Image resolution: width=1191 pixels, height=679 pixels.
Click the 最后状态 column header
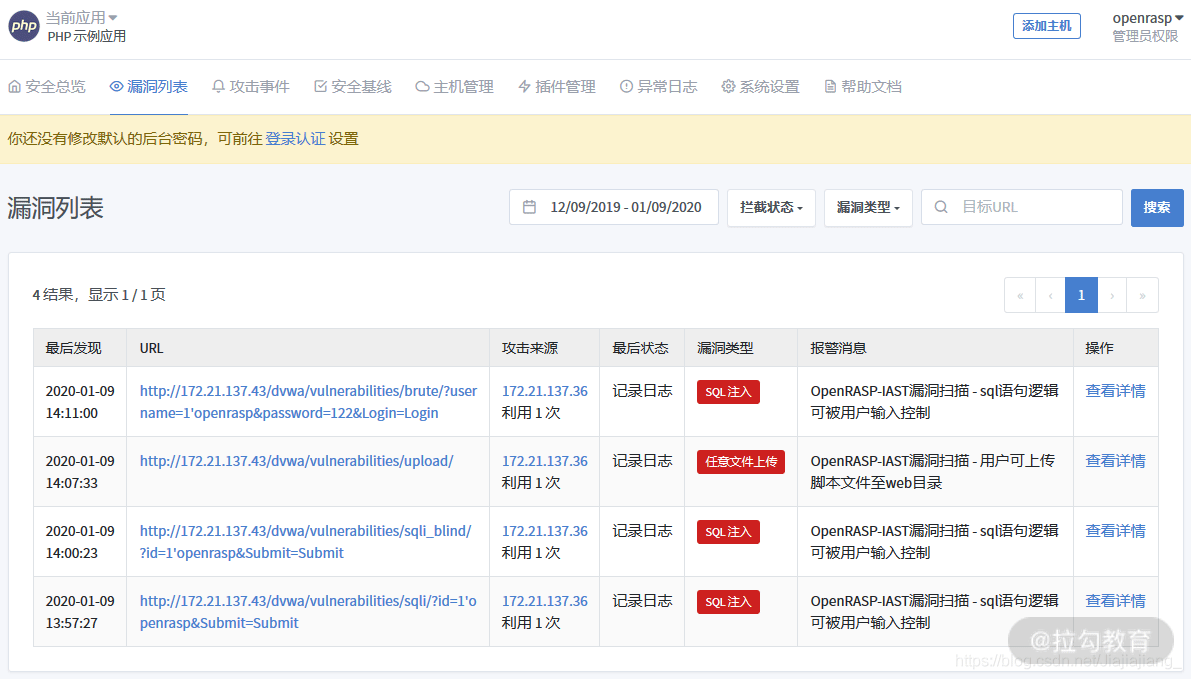pyautogui.click(x=640, y=348)
